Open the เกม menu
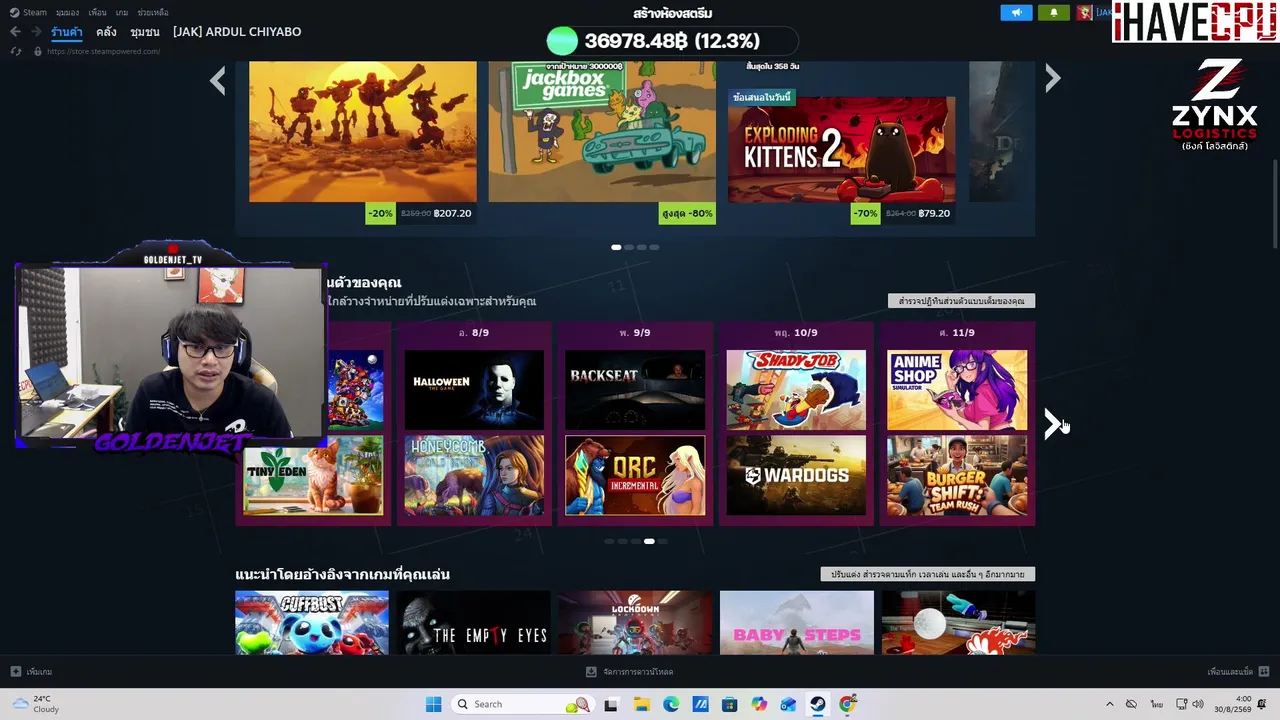Viewport: 1280px width, 720px height. pos(122,12)
